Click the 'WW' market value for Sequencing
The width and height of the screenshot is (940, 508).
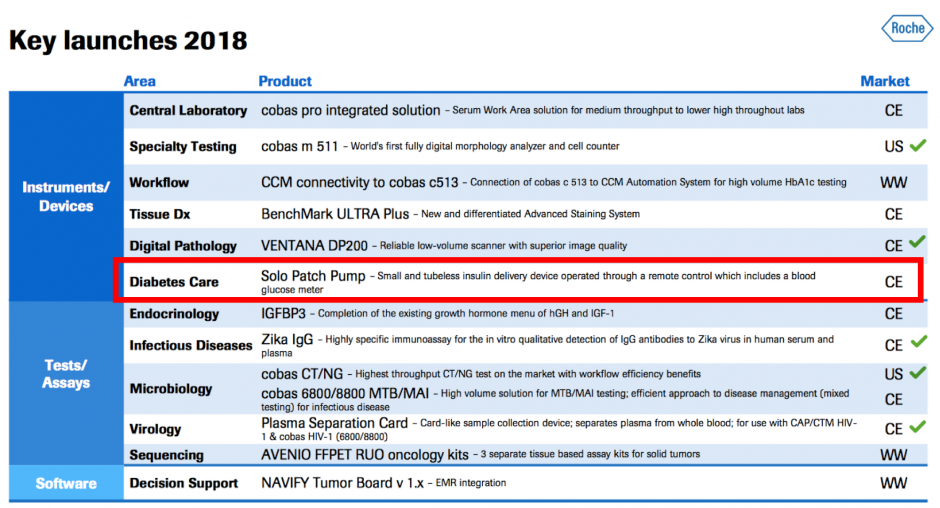point(893,455)
